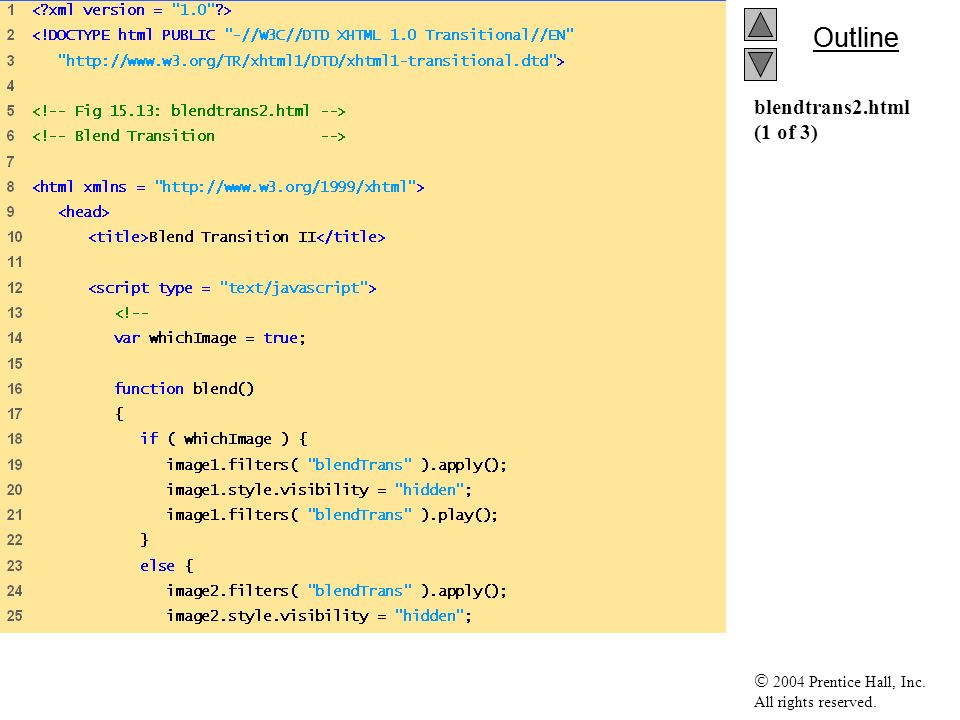
Task: Click the else { line
Action: 167,566
